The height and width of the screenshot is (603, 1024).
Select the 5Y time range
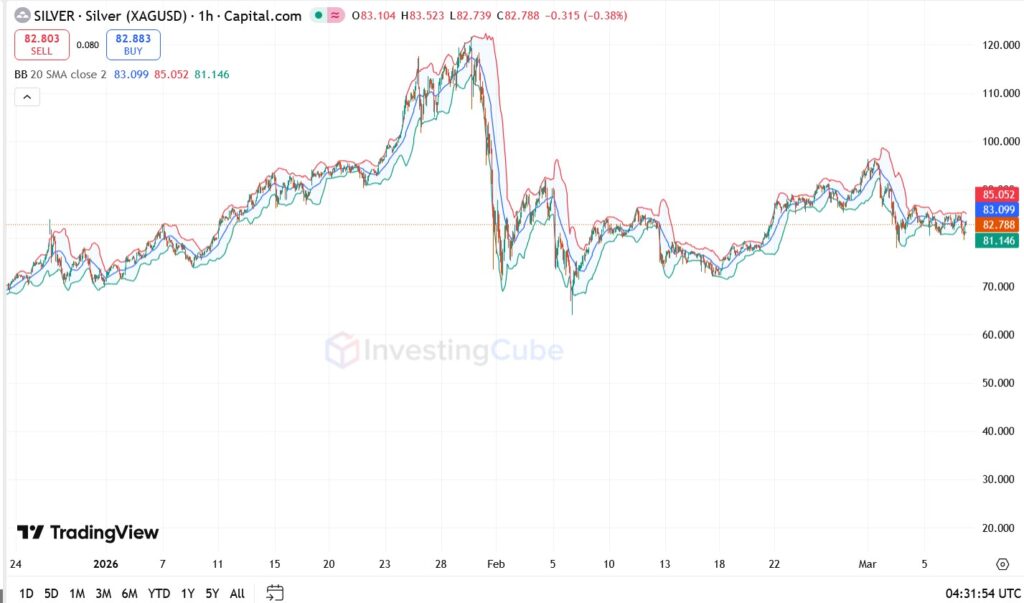point(212,593)
